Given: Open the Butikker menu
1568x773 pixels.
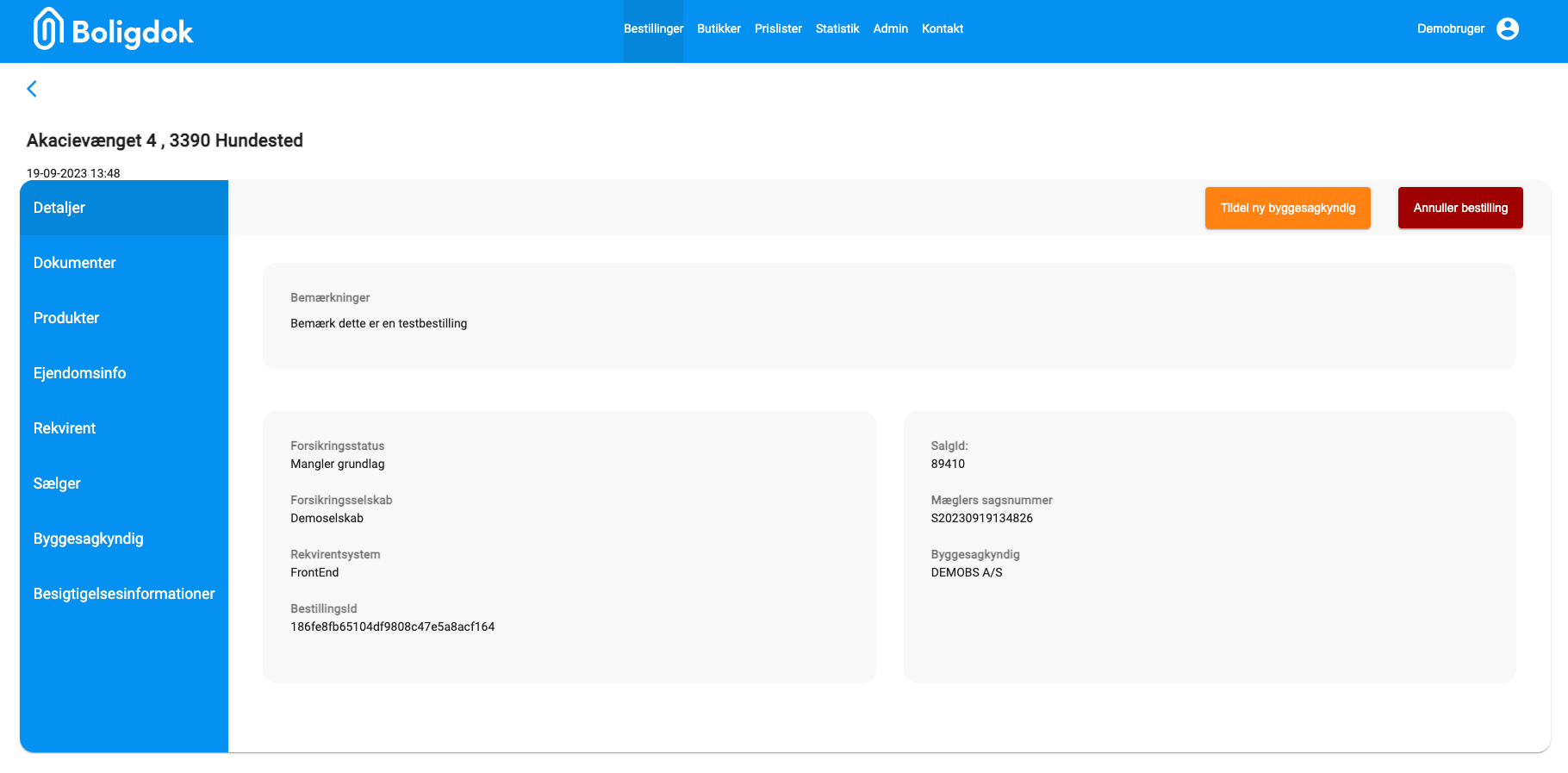Looking at the screenshot, I should 719,28.
